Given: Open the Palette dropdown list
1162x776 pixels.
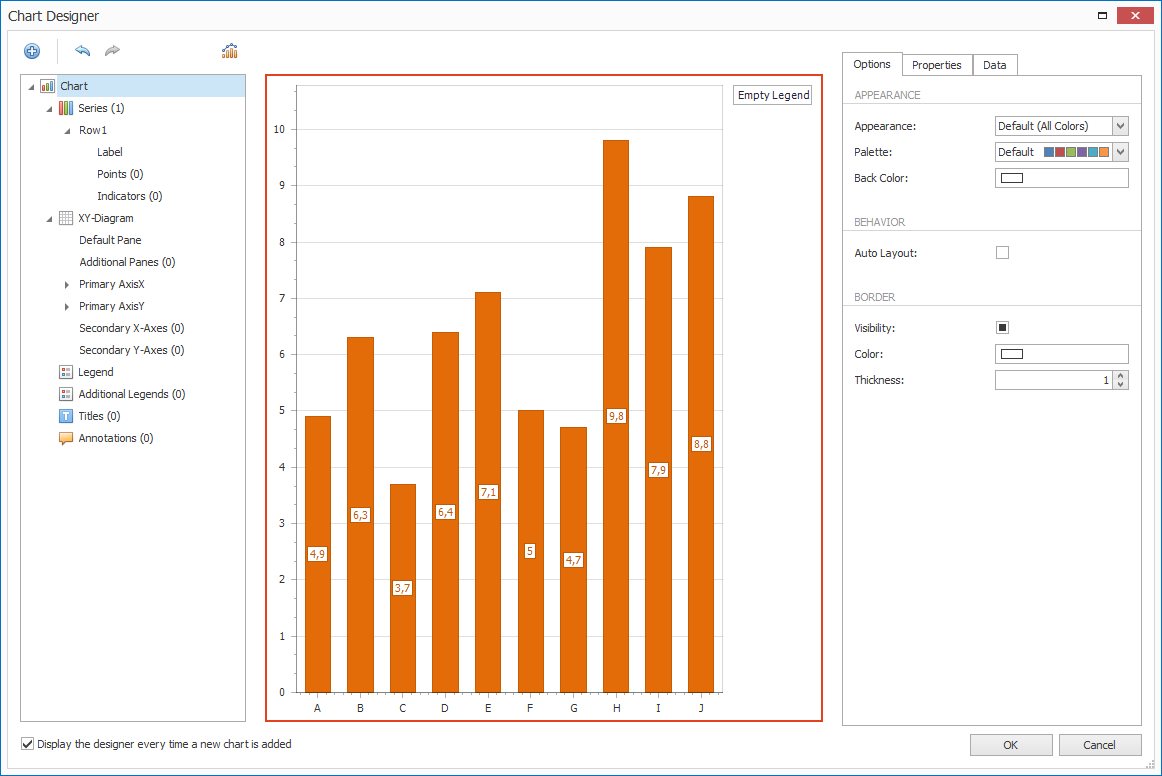Looking at the screenshot, I should 1120,152.
